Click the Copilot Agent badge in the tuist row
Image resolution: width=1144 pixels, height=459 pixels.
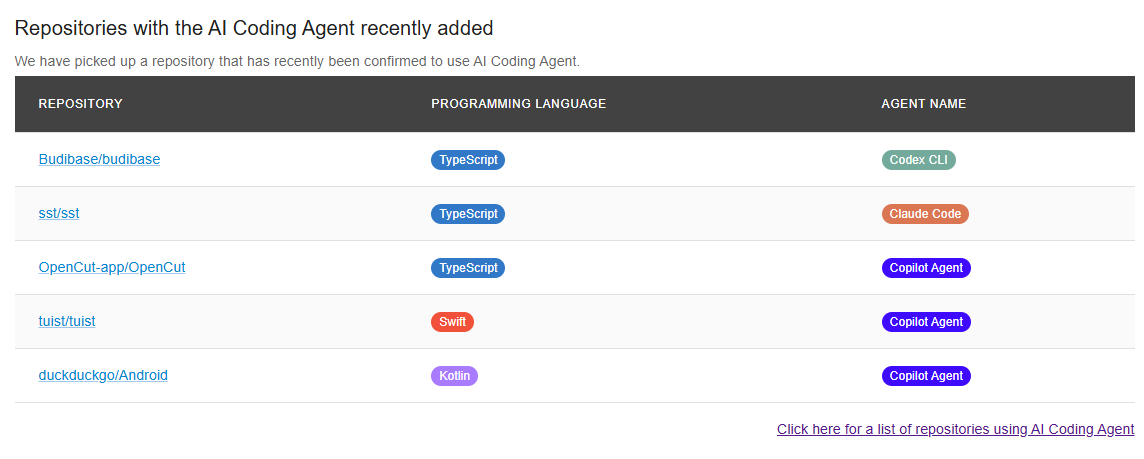coord(927,322)
